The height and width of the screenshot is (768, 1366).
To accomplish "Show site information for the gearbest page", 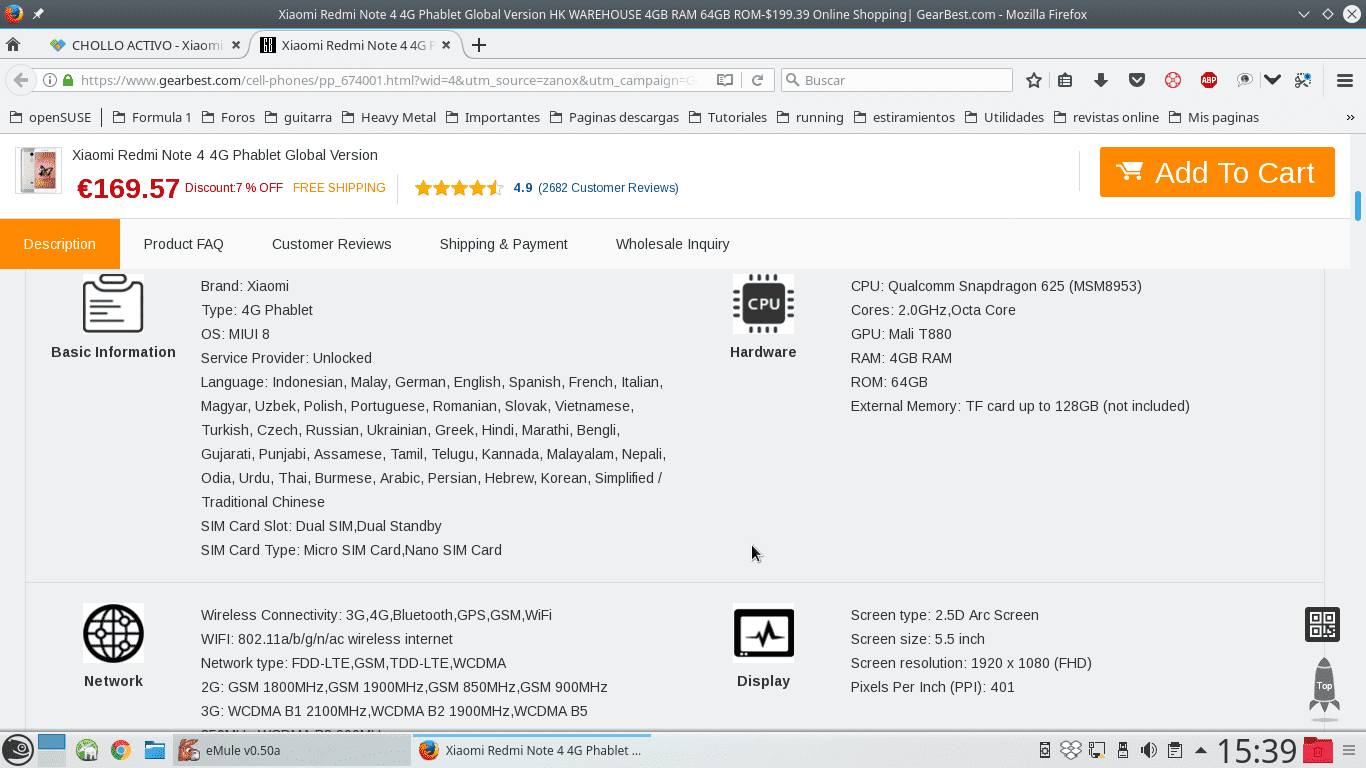I will click(x=50, y=80).
